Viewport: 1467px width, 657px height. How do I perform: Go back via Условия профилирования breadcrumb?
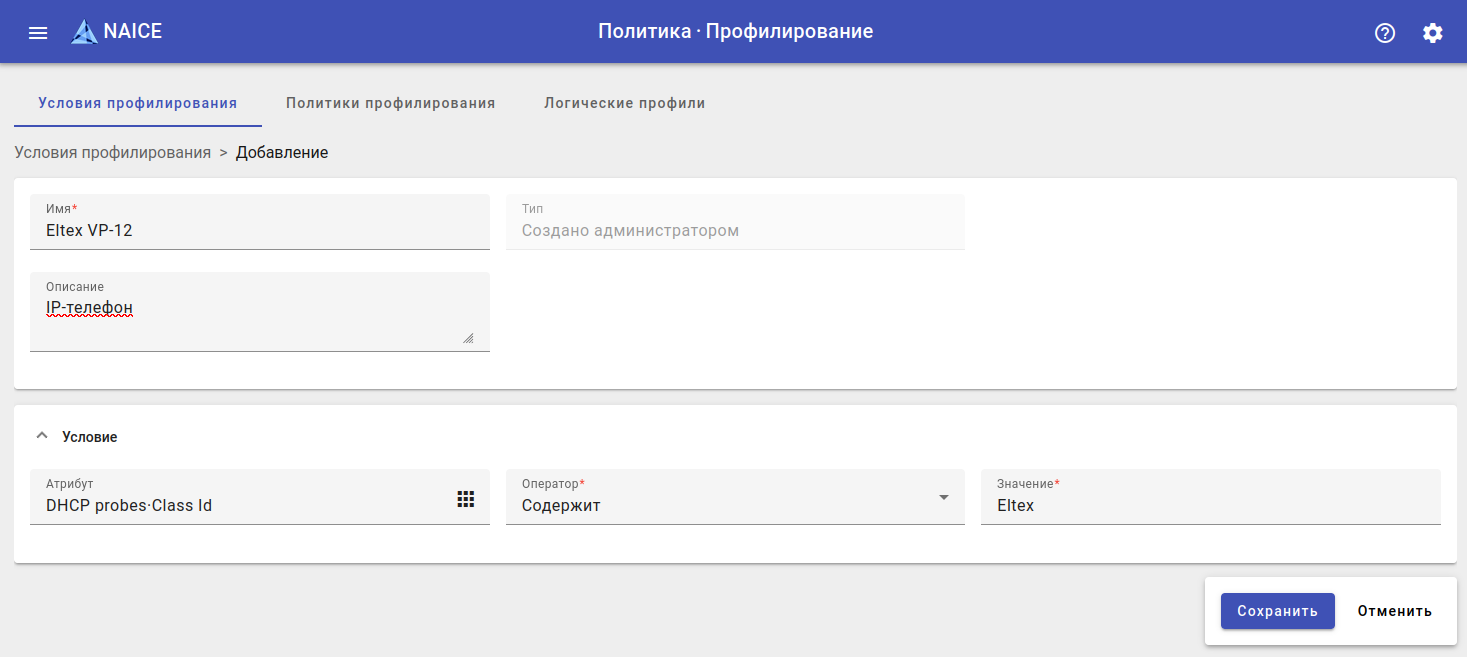[112, 153]
